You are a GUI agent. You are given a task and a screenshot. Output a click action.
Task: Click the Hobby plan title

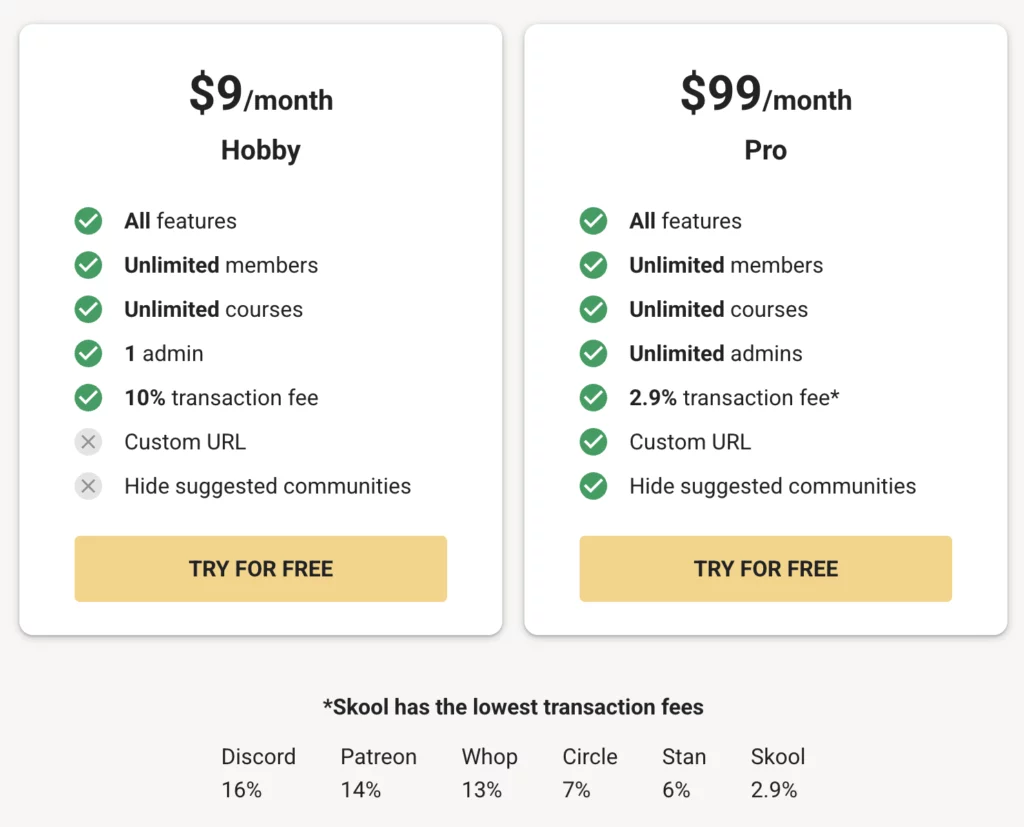pos(260,150)
